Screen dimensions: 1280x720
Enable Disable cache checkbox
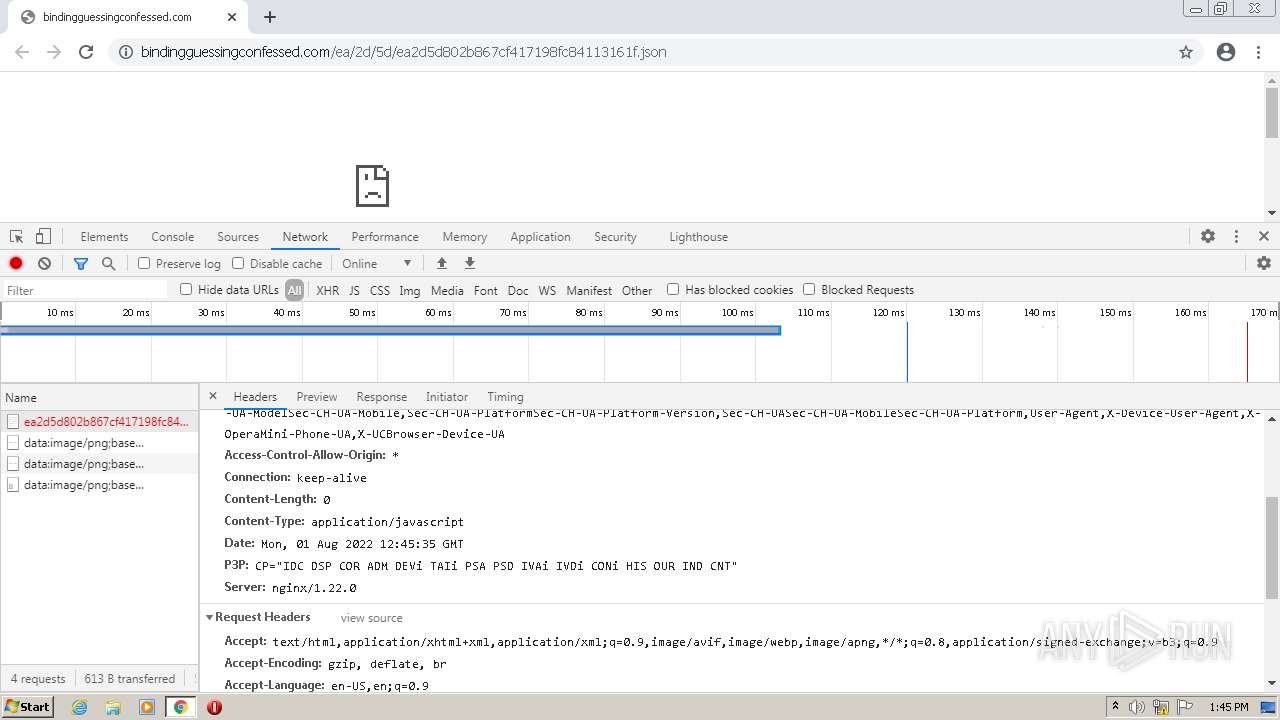click(238, 263)
